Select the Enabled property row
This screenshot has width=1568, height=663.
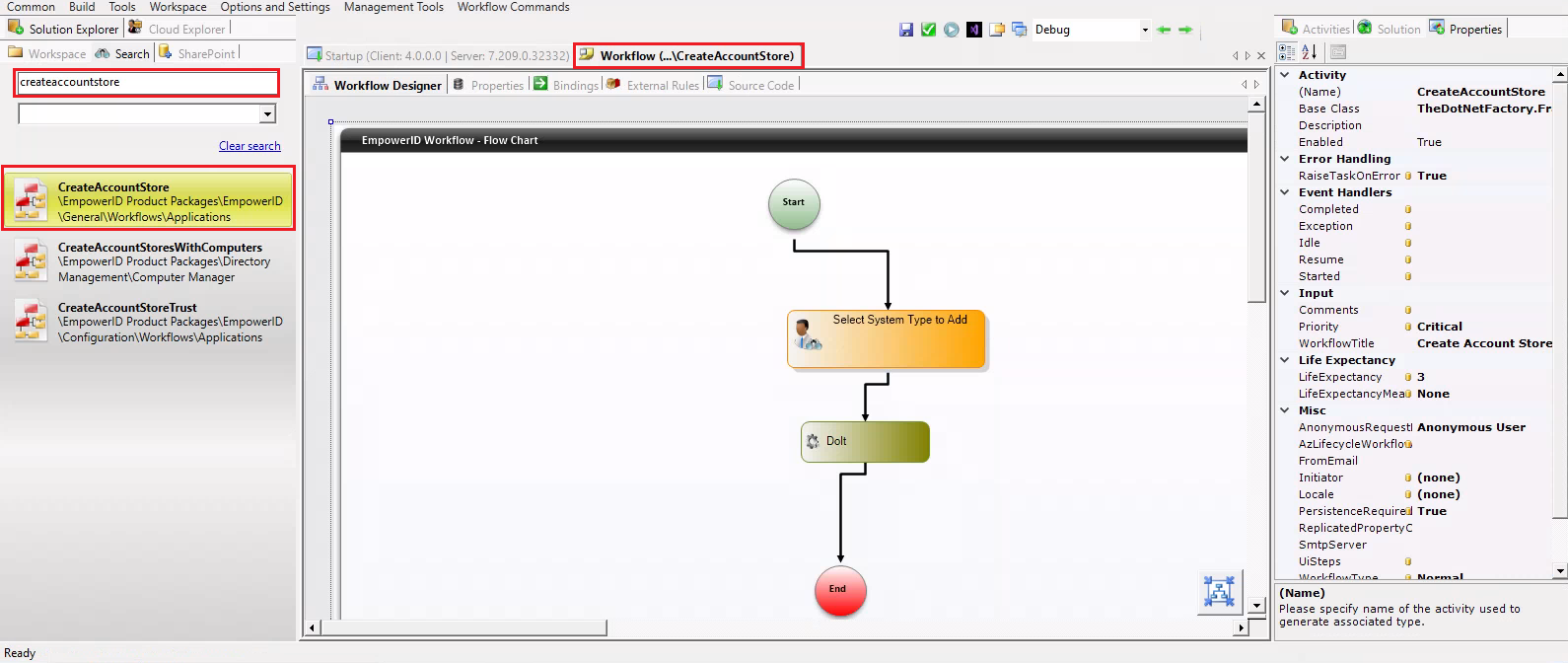pos(1414,142)
